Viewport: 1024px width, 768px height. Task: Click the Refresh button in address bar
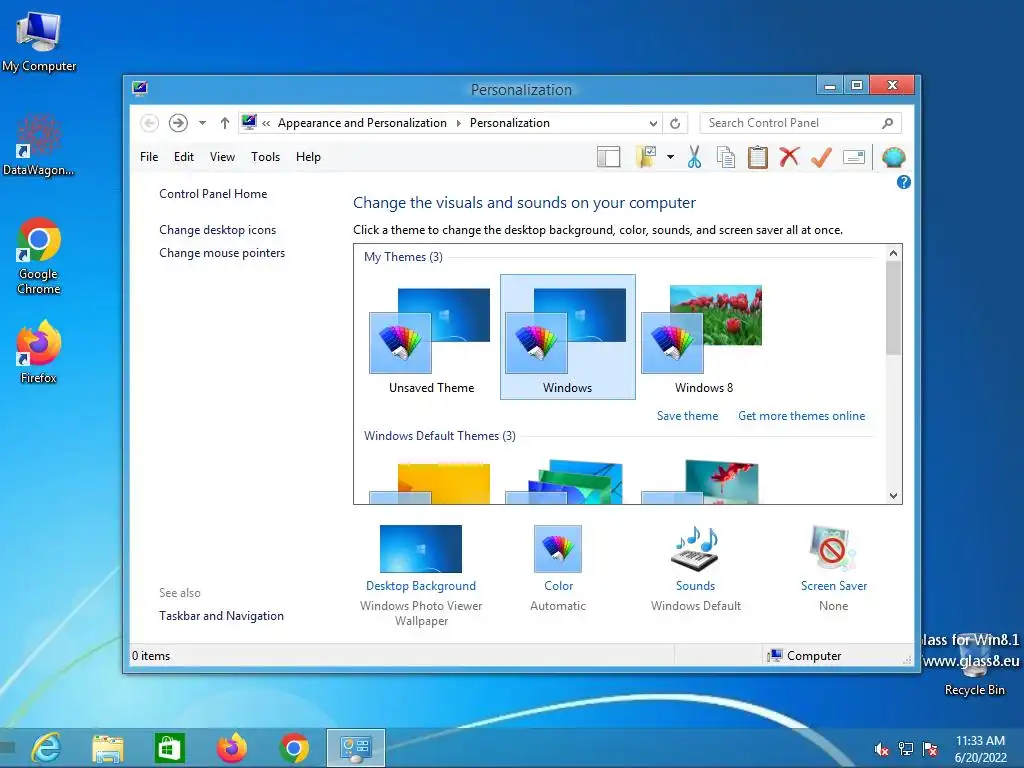pos(675,123)
